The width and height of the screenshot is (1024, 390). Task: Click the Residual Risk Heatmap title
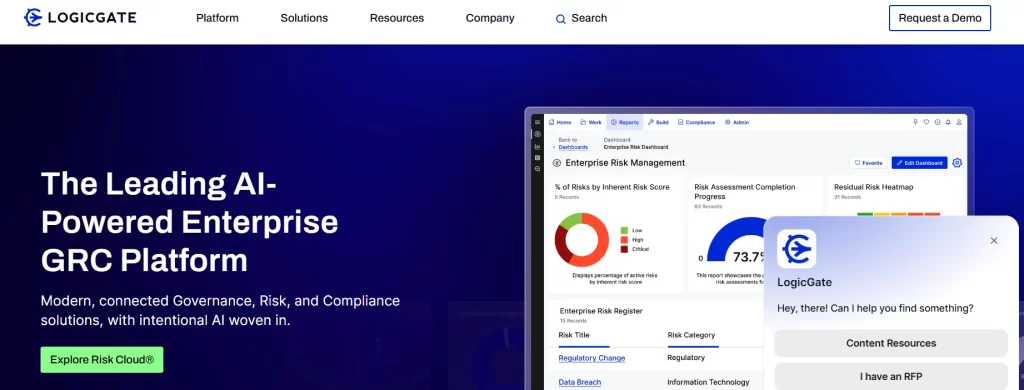(x=873, y=187)
